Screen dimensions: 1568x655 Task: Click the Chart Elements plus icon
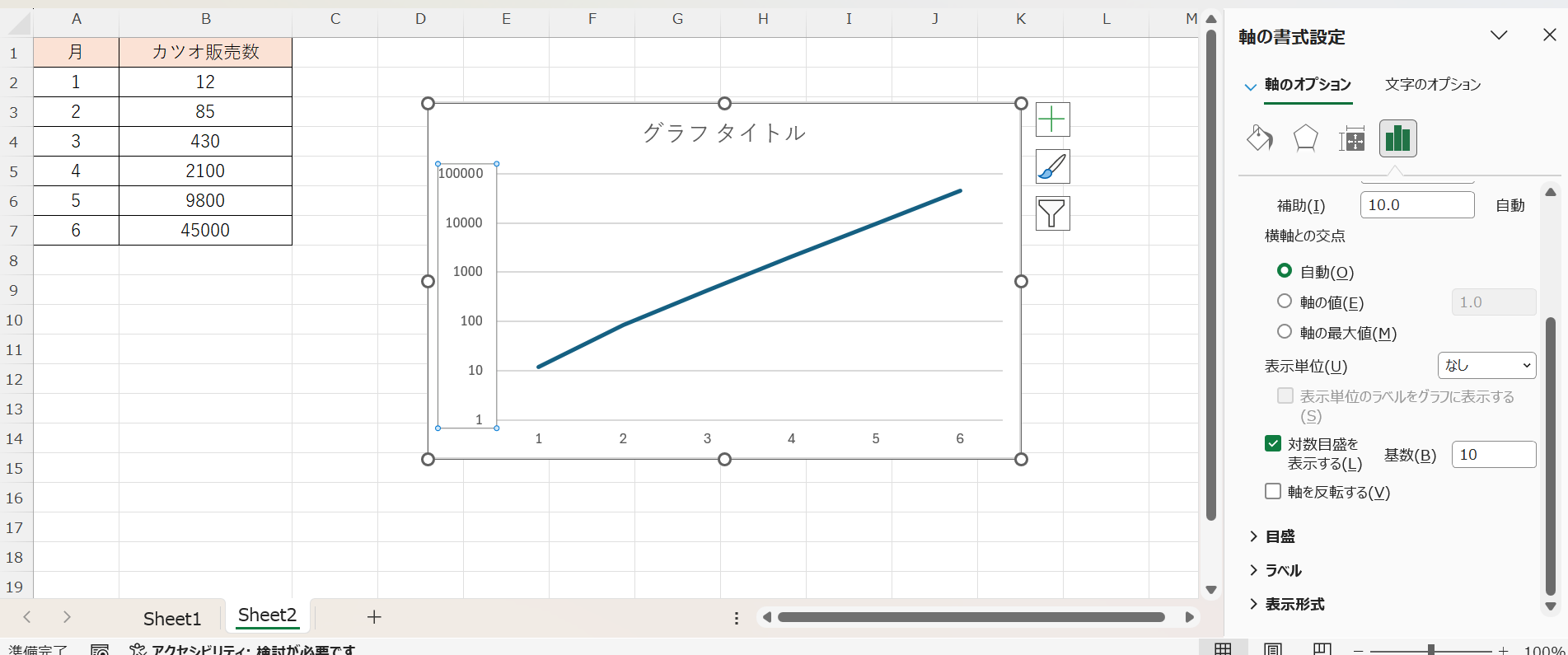click(1052, 119)
